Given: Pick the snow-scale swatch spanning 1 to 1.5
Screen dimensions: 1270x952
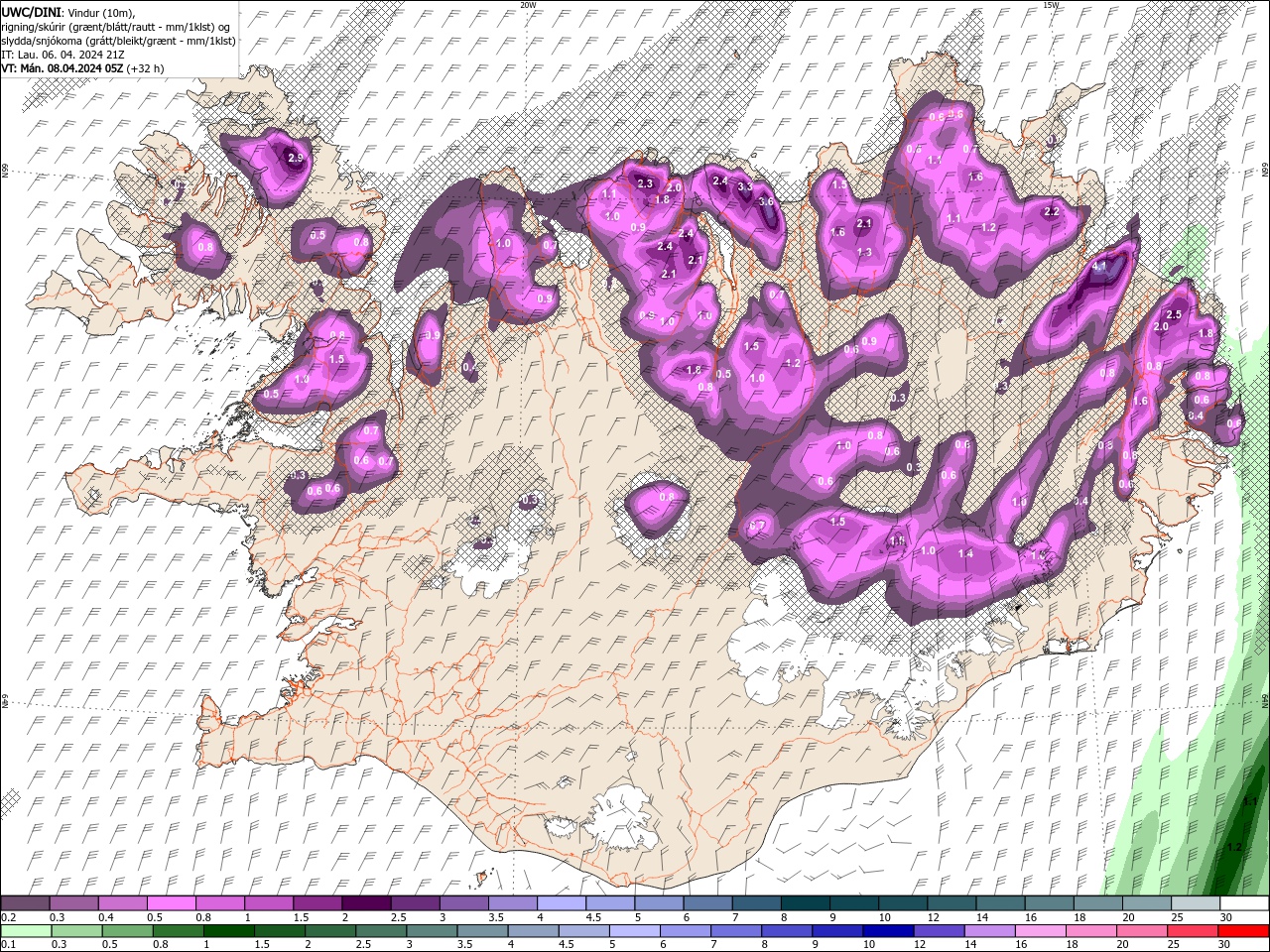Looking at the screenshot, I should (x=268, y=903).
